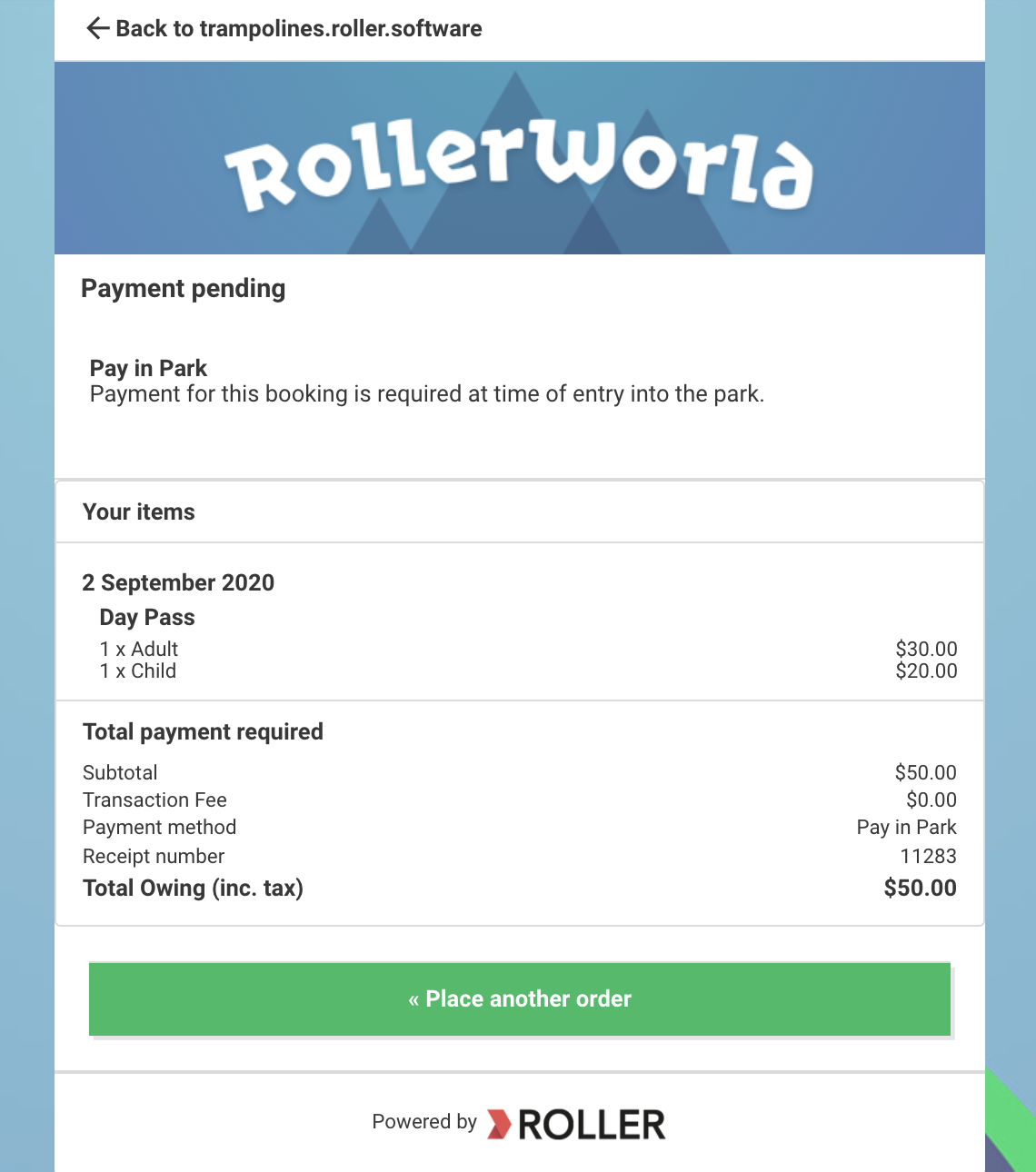Click the 2 September 2020 date
The width and height of the screenshot is (1036, 1172).
click(x=178, y=582)
